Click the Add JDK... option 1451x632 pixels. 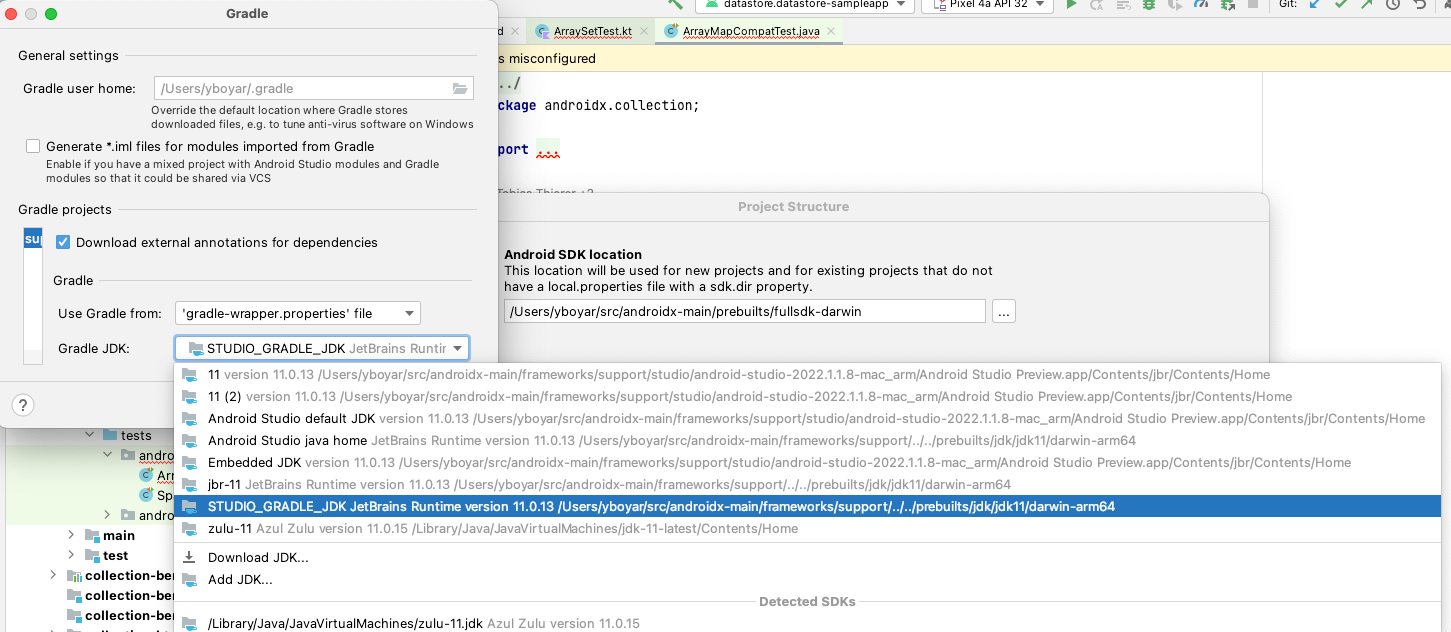point(240,579)
